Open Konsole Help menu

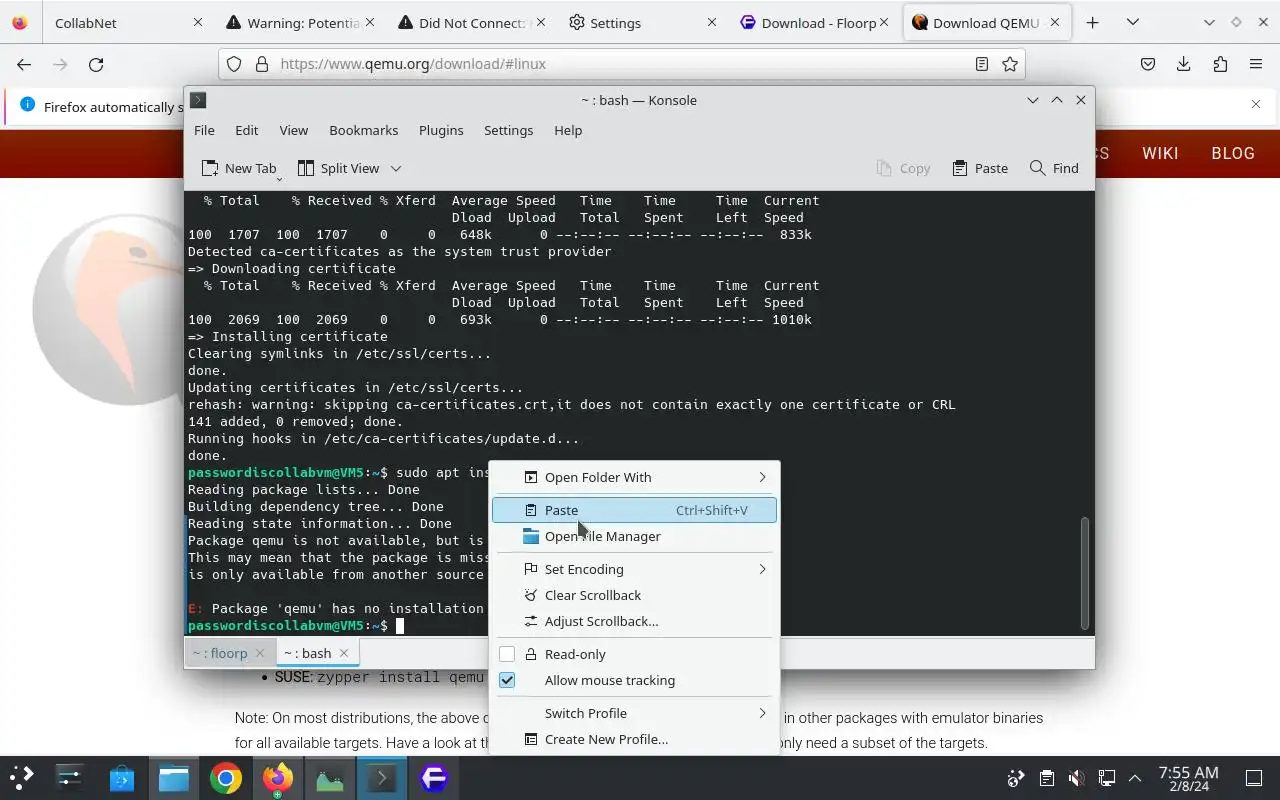(568, 130)
